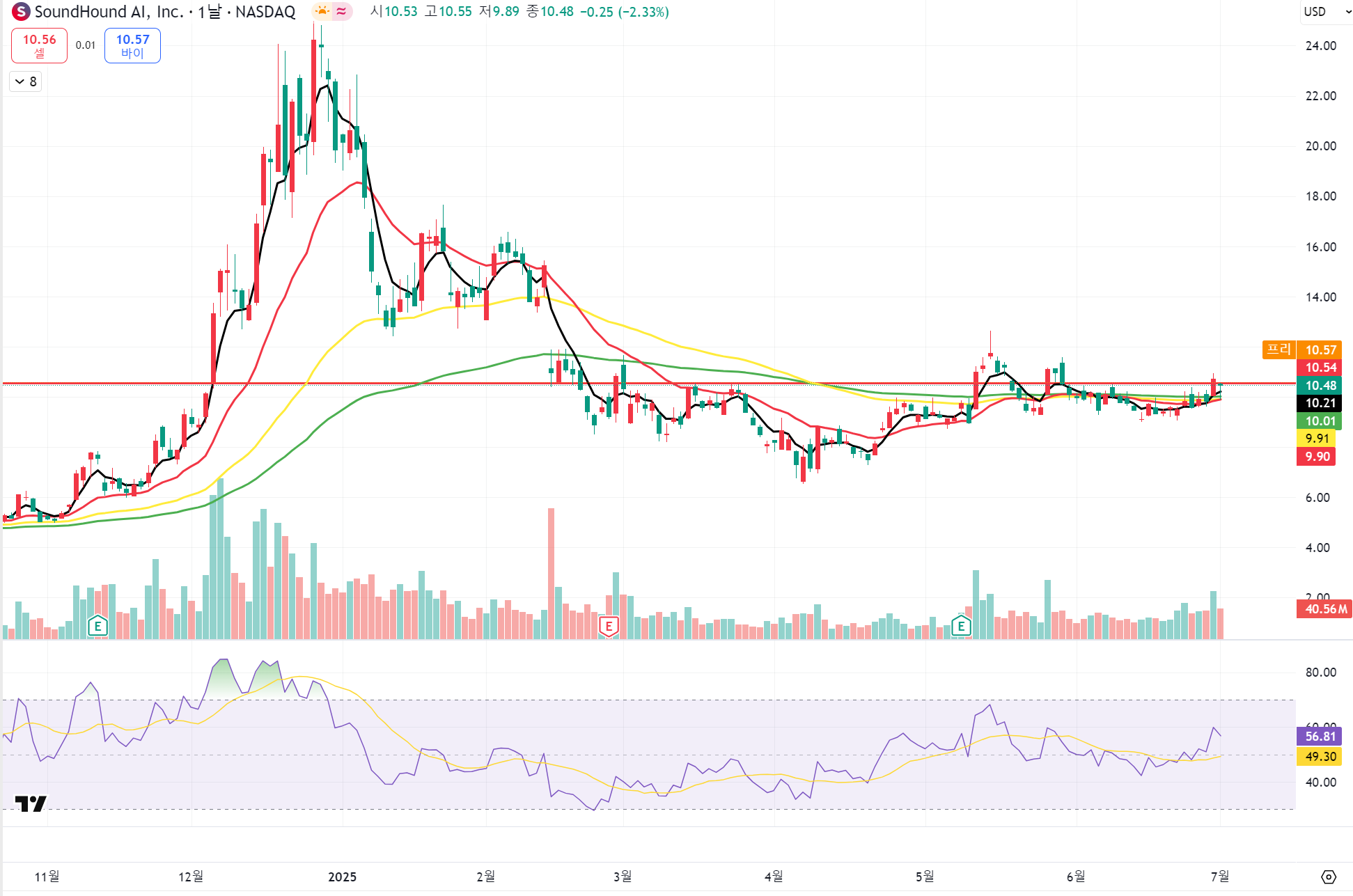Click the purple 56.81 RSI value tag
Image resolution: width=1353 pixels, height=896 pixels.
[1319, 736]
